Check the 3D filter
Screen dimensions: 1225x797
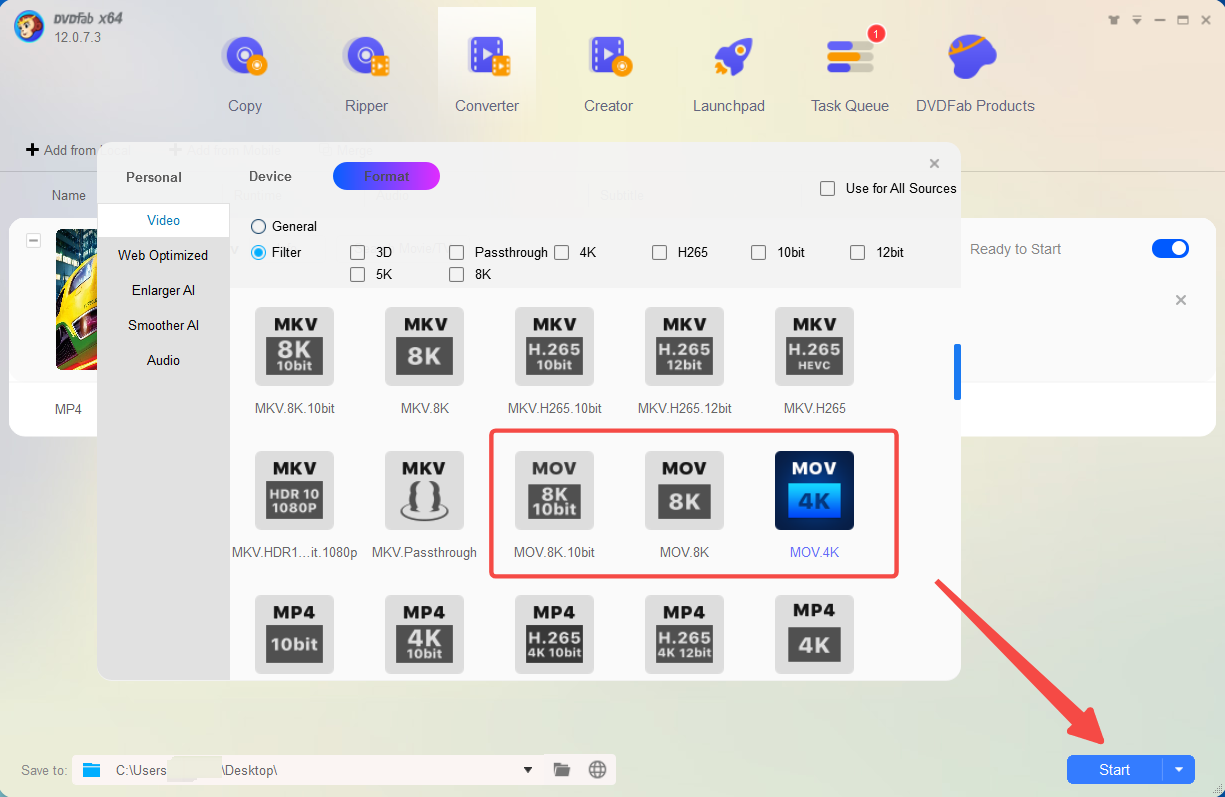click(357, 252)
